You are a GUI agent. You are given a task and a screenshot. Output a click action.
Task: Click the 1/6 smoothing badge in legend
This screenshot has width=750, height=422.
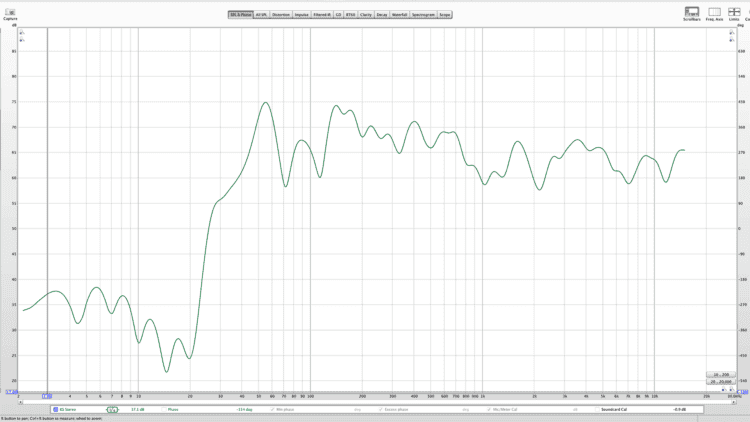pyautogui.click(x=112, y=410)
